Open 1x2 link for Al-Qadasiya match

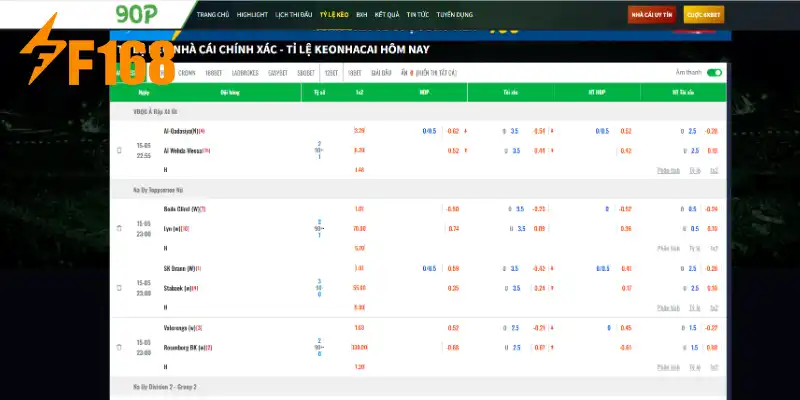point(714,170)
